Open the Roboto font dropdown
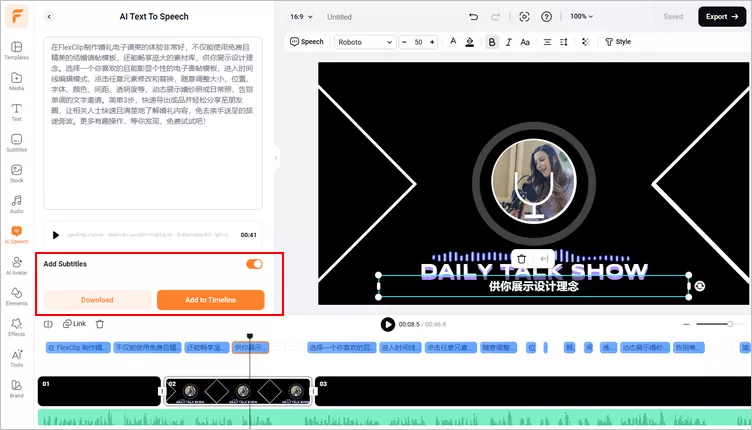 click(x=365, y=42)
